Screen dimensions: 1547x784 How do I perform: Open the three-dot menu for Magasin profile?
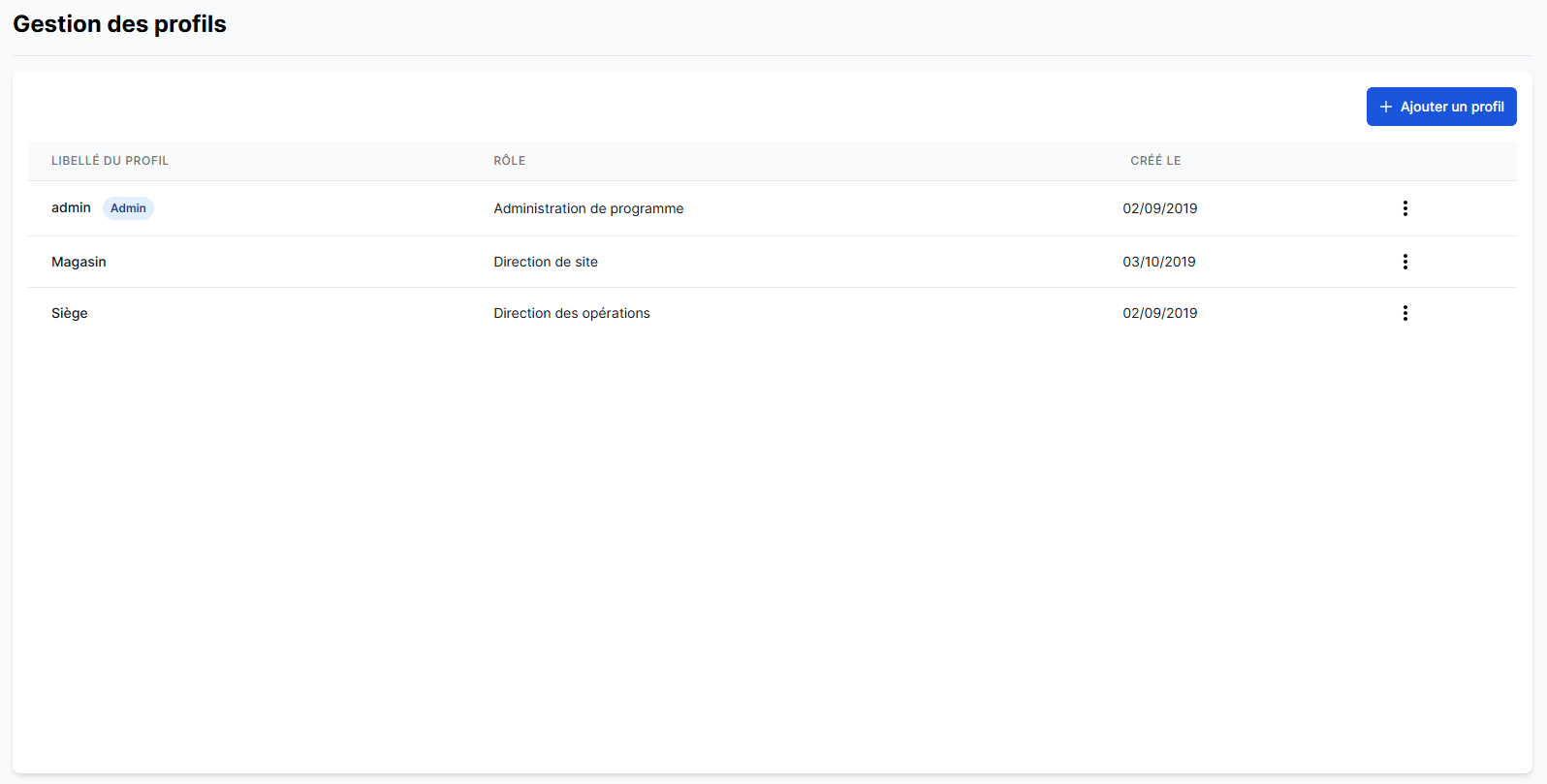coord(1405,262)
